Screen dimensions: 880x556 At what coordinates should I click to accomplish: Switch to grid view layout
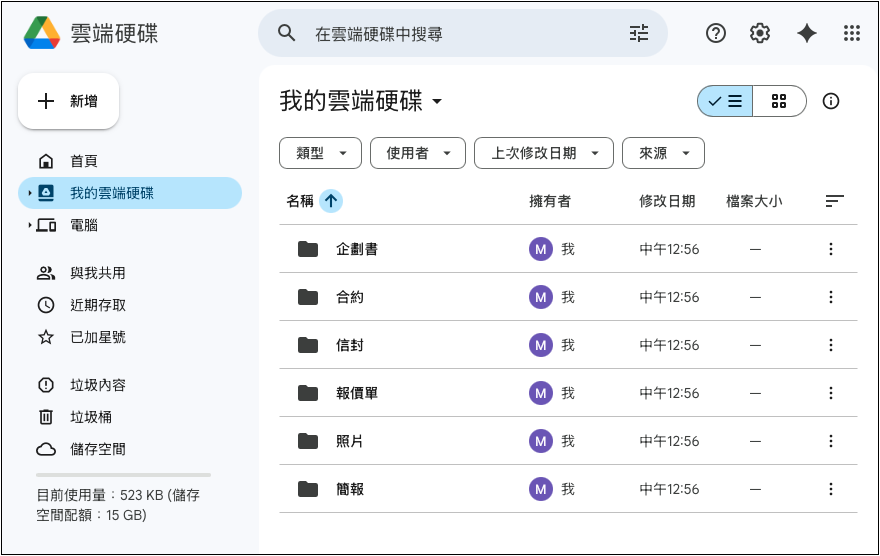(x=779, y=101)
